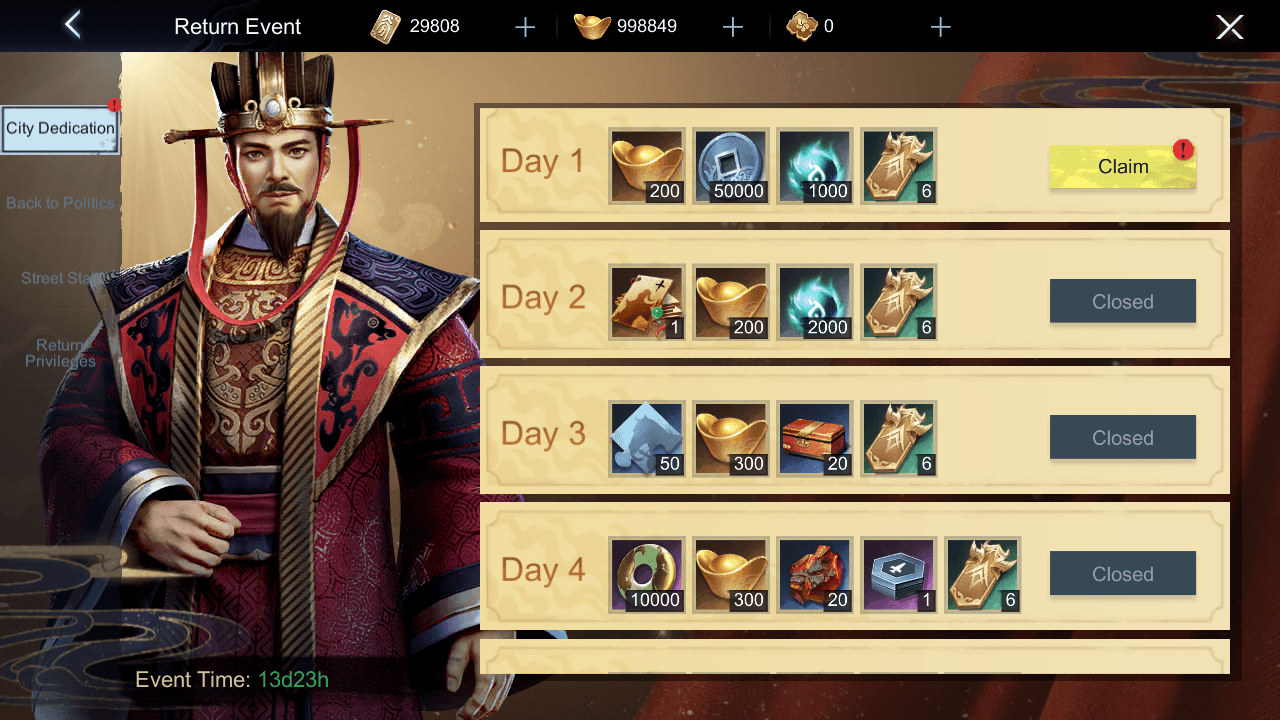This screenshot has height=720, width=1280.
Task: Tap the Day 4 jade ring 10000 icon
Action: tap(647, 574)
